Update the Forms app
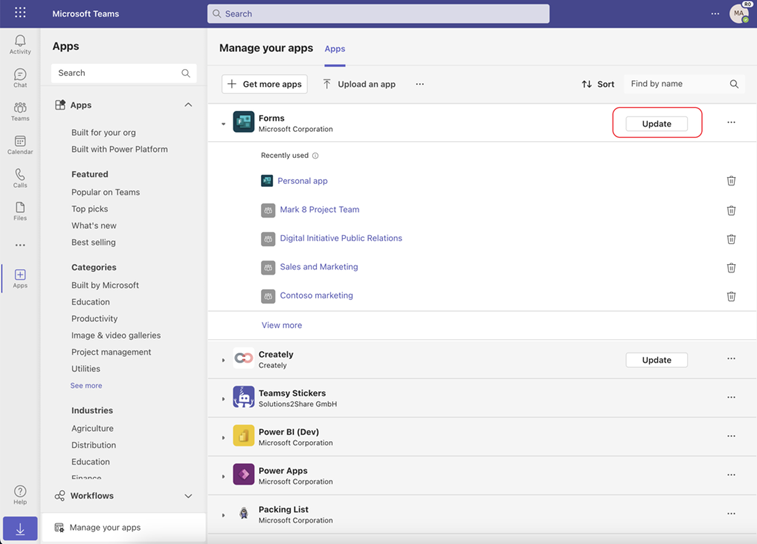 tap(657, 124)
